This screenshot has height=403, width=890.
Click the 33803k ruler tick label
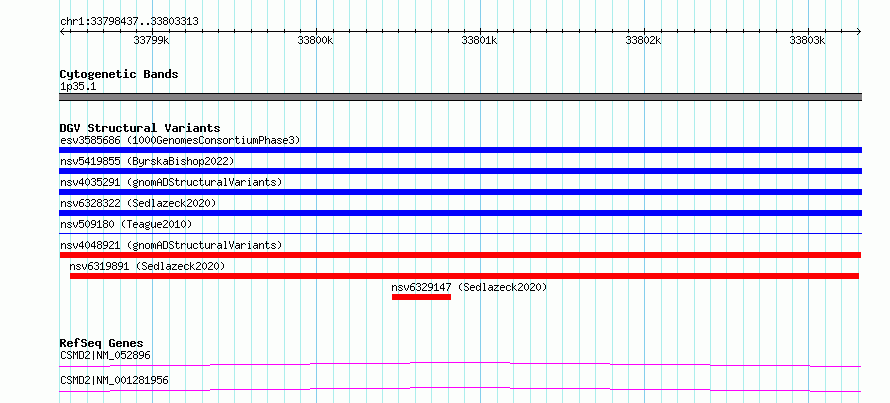tap(808, 40)
